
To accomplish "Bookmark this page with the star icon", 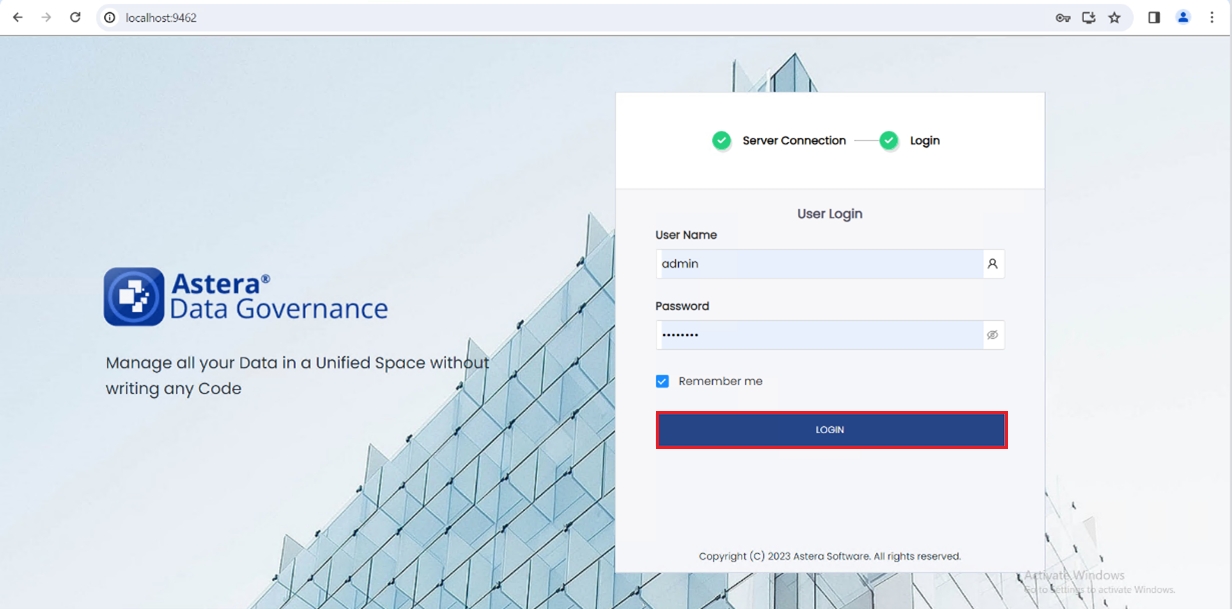I will pos(1114,18).
